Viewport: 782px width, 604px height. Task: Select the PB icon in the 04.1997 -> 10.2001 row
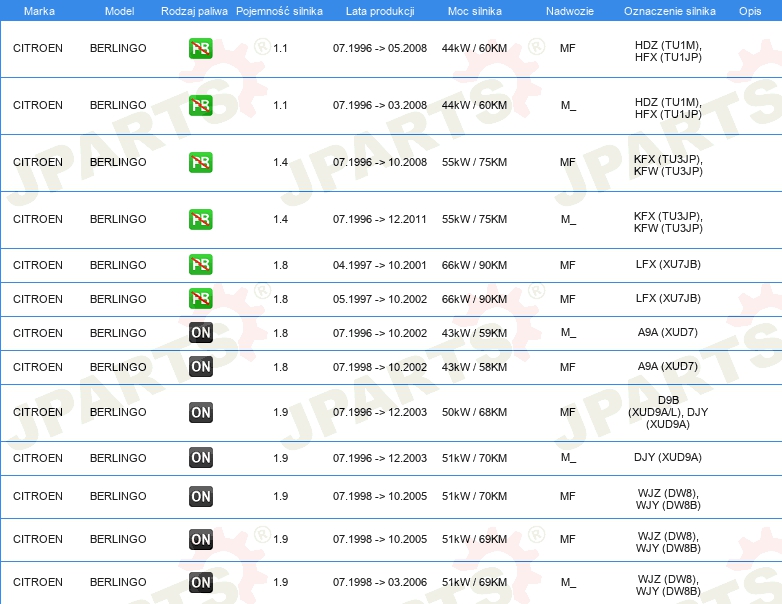200,265
